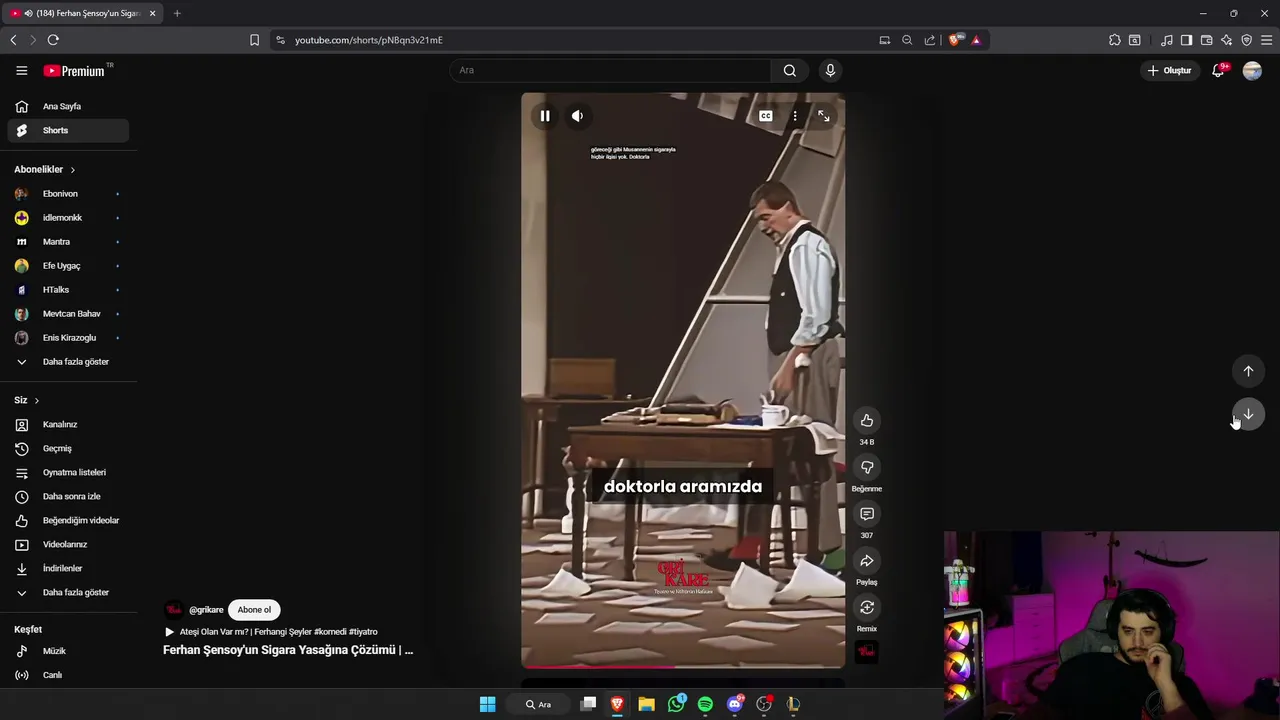Screen dimensions: 1280x720
Task: Pause the Shorts video
Action: tap(545, 116)
